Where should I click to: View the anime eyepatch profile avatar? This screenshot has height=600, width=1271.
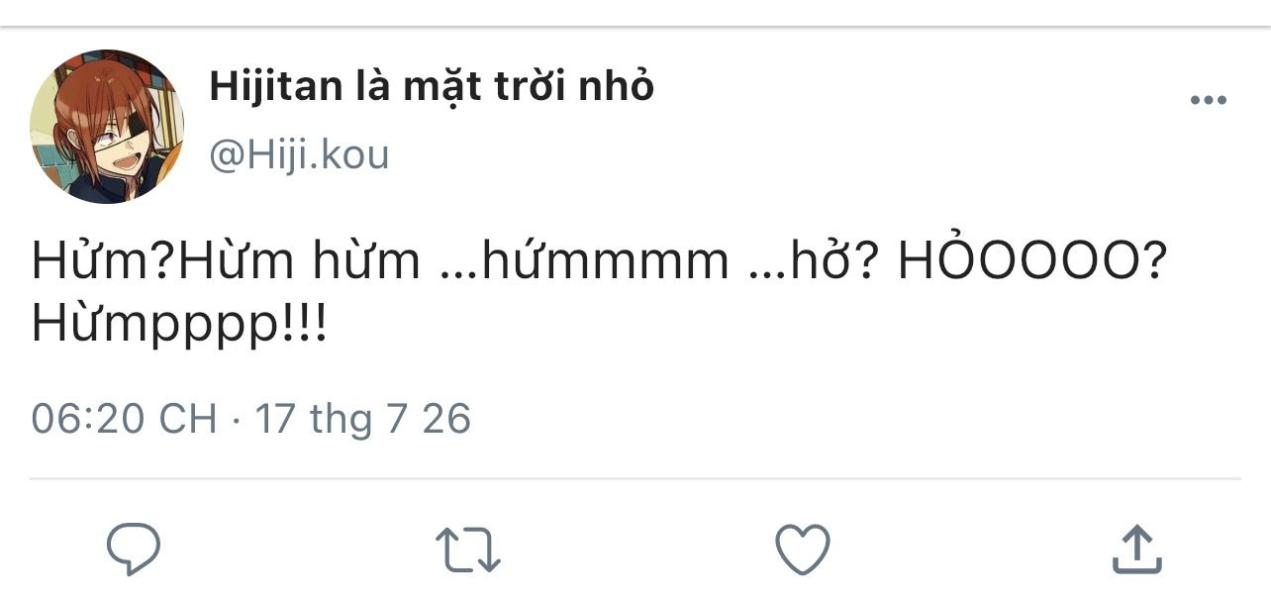[107, 126]
